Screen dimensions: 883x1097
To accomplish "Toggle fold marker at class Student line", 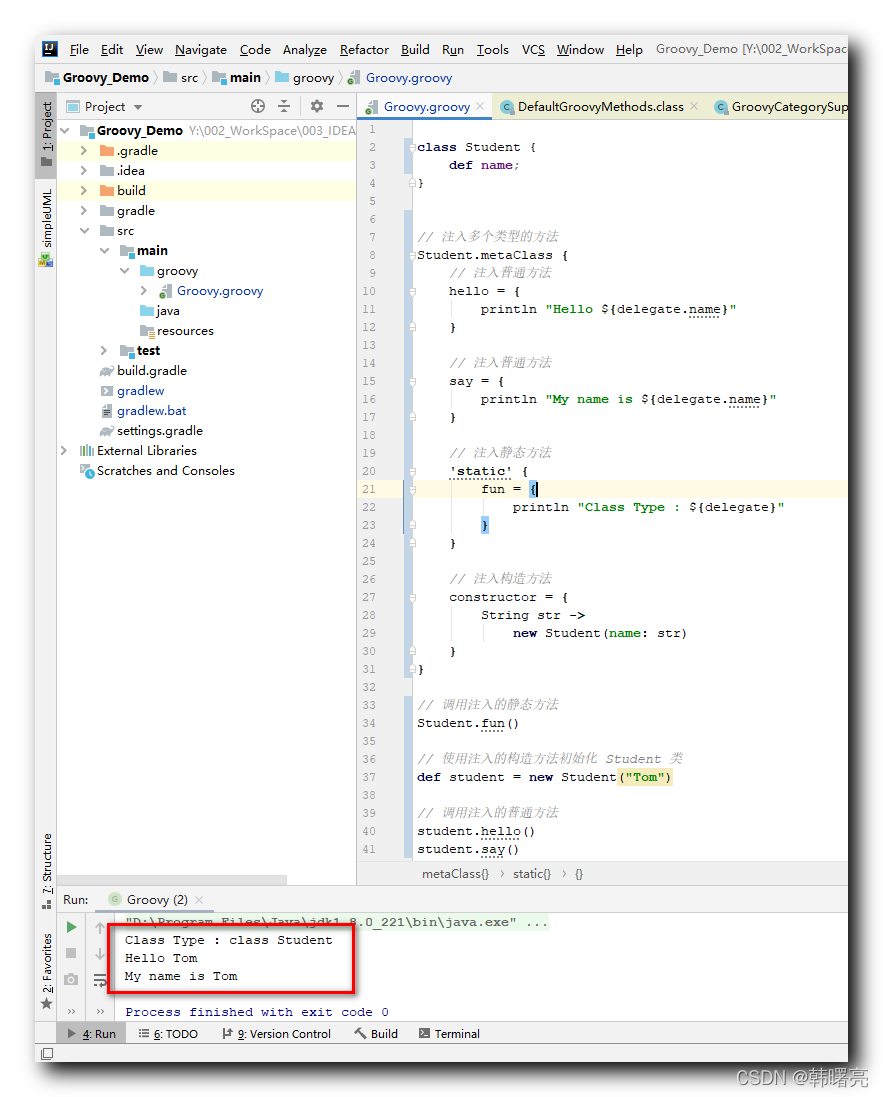I will pos(413,148).
